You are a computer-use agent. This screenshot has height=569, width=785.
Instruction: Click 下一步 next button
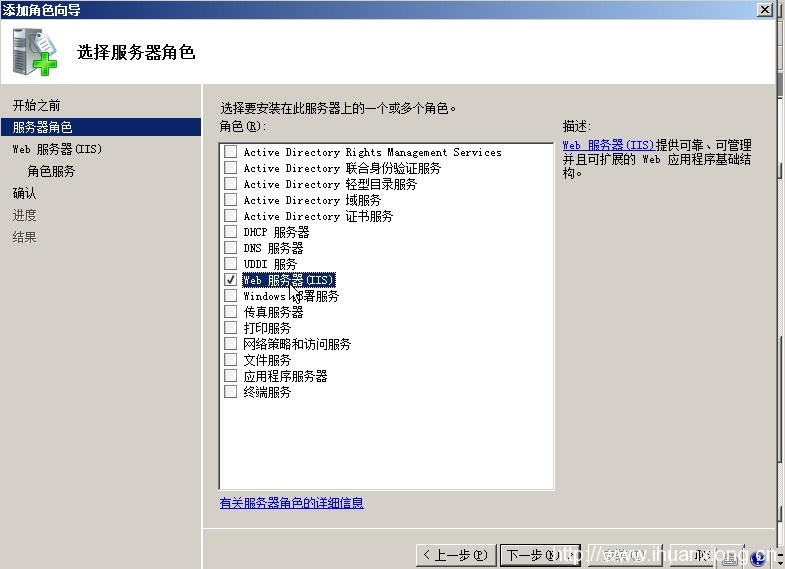tap(540, 555)
